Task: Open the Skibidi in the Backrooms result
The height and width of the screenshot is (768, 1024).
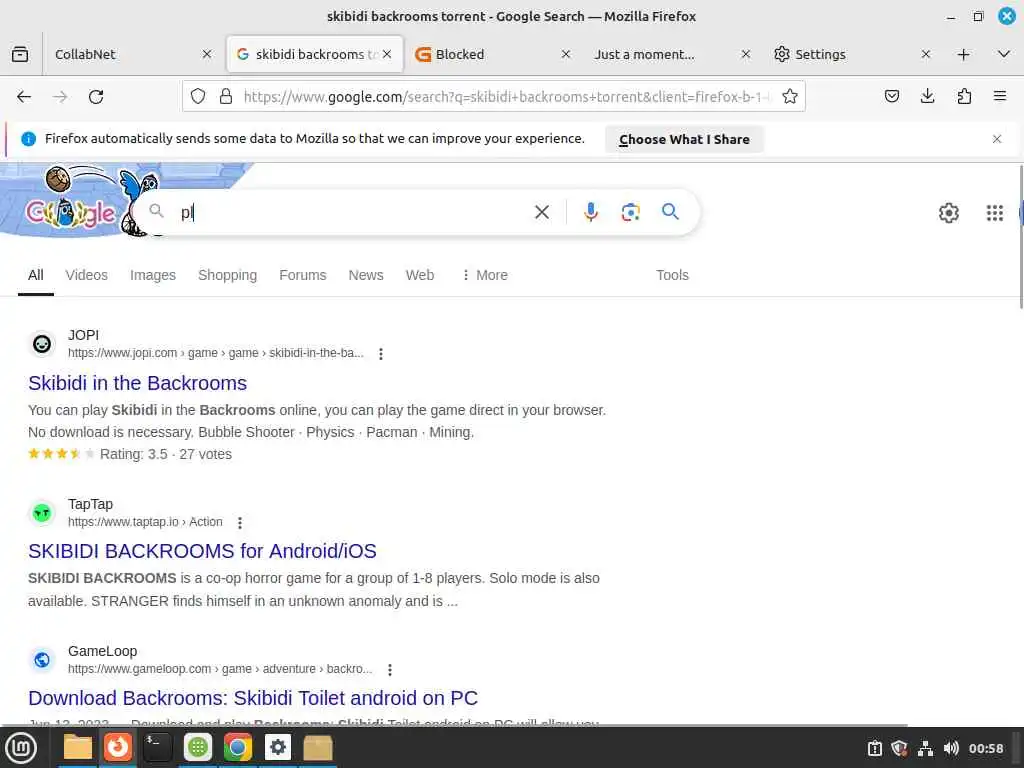Action: [x=137, y=383]
